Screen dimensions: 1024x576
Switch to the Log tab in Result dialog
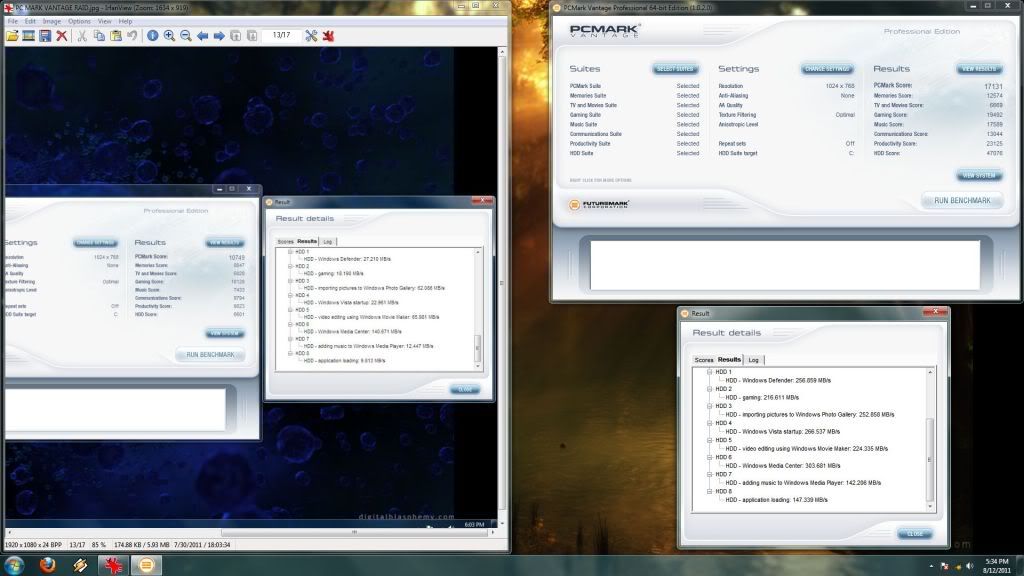(x=754, y=360)
